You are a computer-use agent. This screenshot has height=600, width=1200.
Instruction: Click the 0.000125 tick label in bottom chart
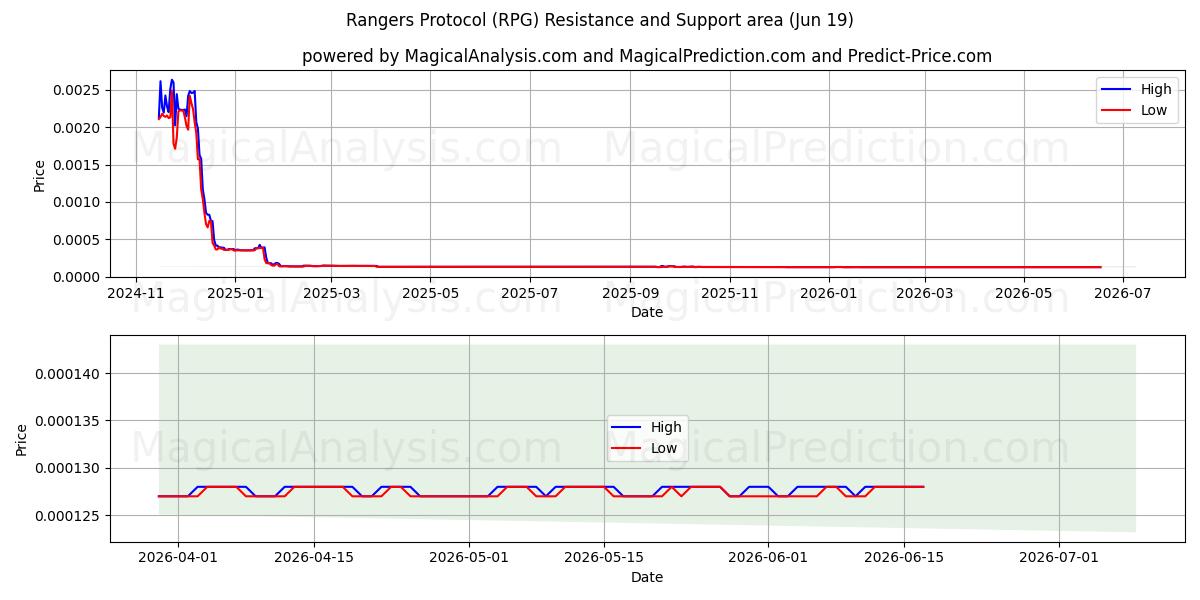(x=70, y=516)
